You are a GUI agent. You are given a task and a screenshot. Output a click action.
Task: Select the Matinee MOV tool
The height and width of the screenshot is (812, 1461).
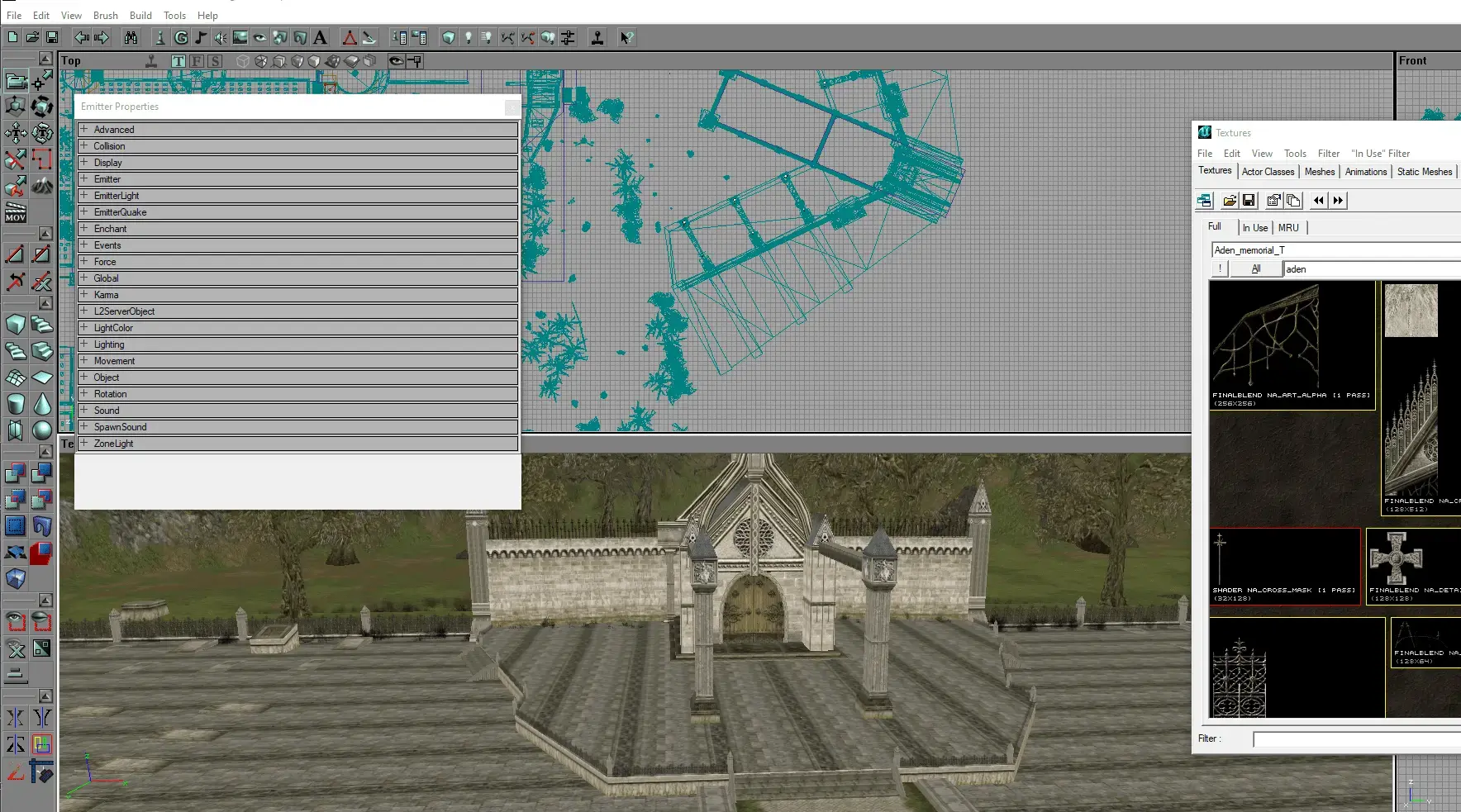[16, 212]
